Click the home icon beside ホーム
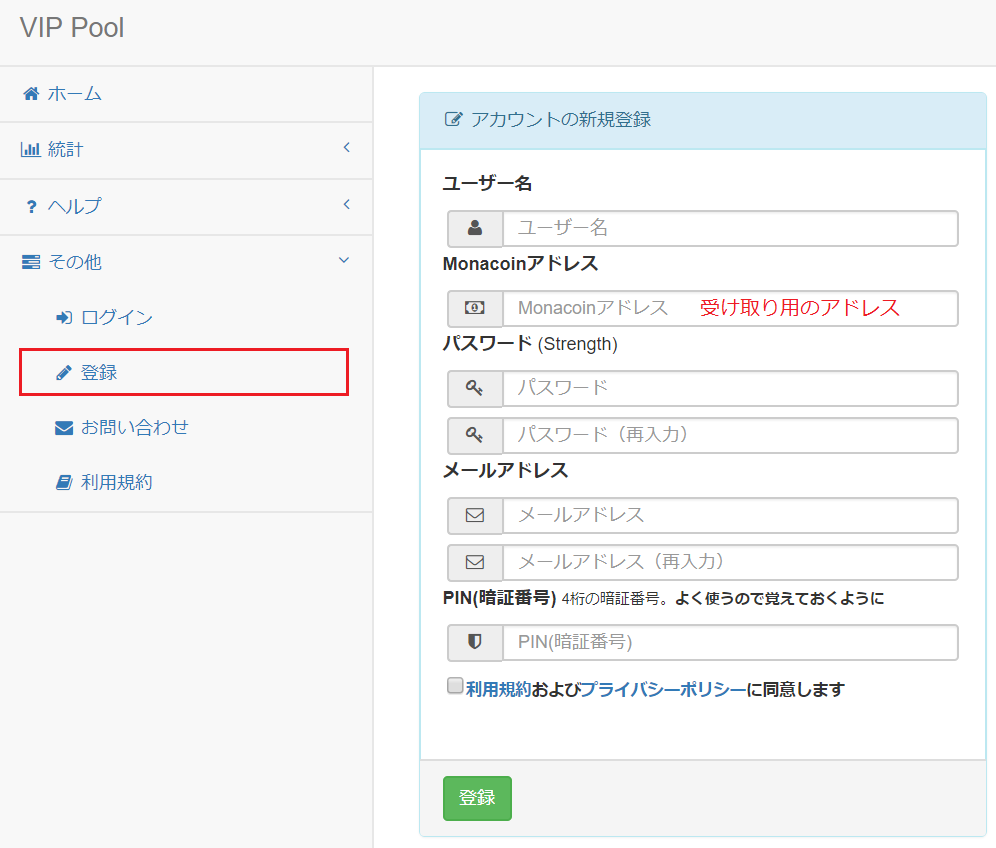Viewport: 996px width, 848px height. [30, 94]
